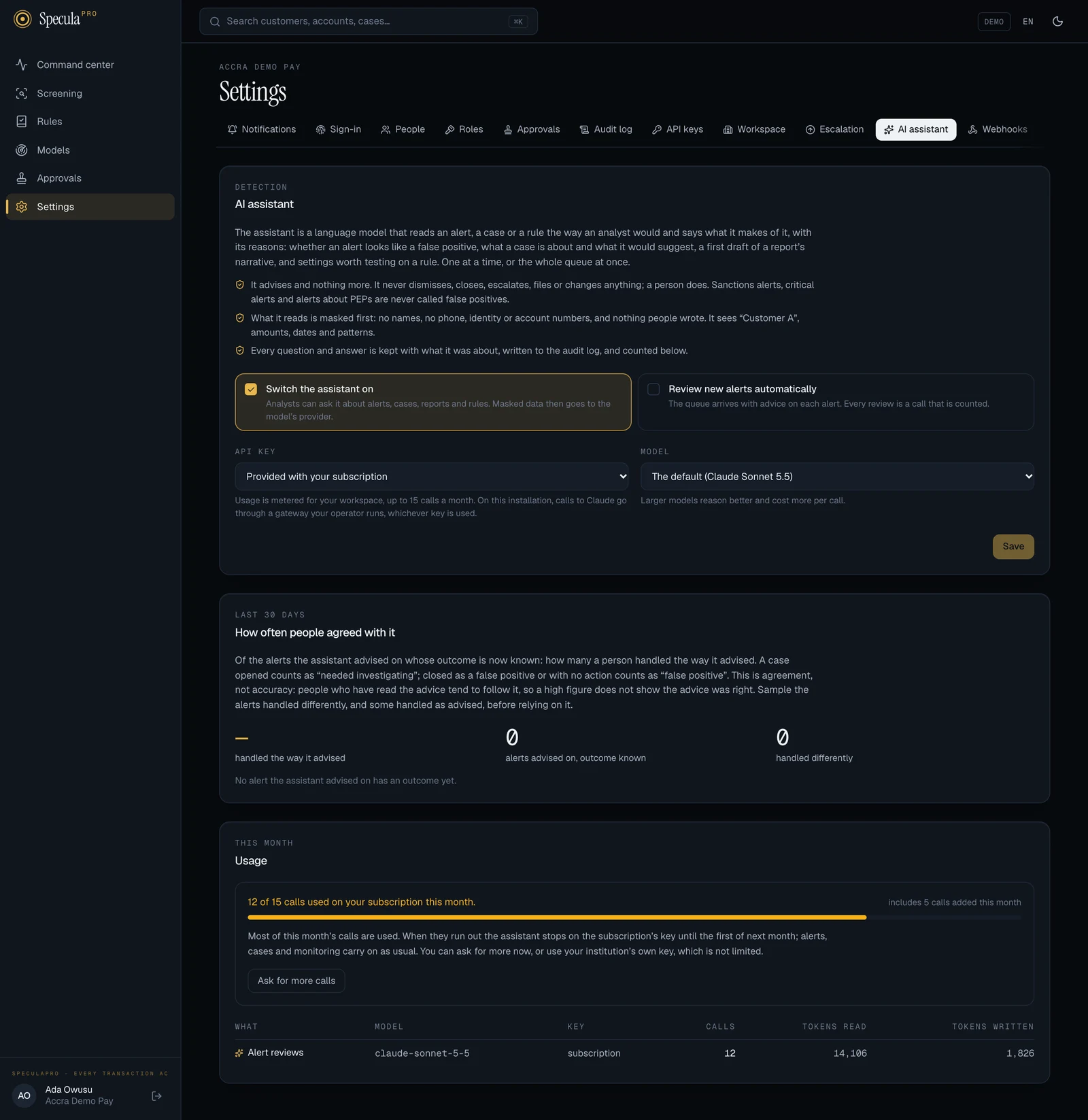Open the Screening sidebar icon
This screenshot has height=1120, width=1088.
(x=22, y=93)
